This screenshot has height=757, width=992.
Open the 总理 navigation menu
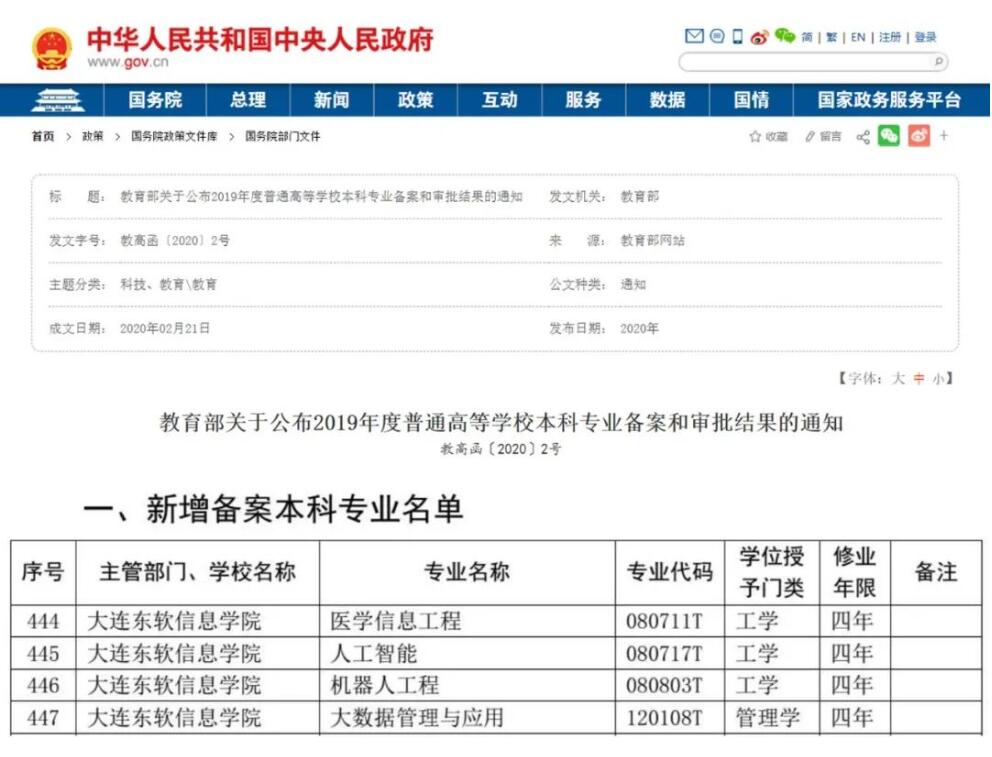248,100
